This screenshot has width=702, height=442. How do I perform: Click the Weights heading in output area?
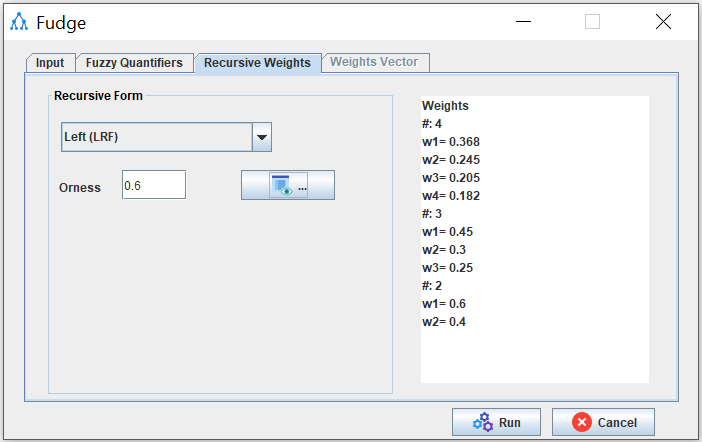pos(445,105)
